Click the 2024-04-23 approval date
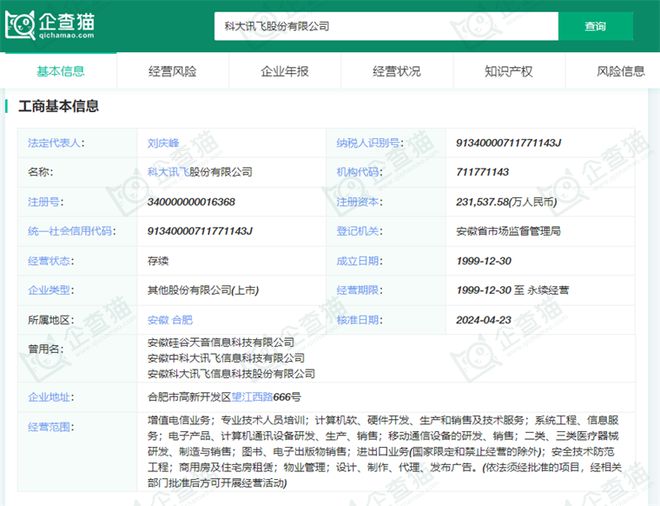Viewport: 660px width, 506px height. coord(484,320)
